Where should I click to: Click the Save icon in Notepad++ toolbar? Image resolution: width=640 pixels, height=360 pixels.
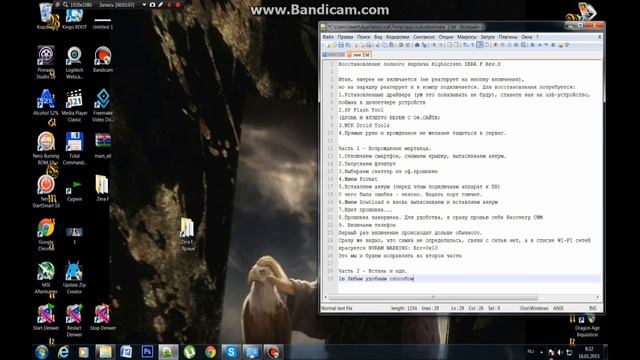click(x=341, y=45)
